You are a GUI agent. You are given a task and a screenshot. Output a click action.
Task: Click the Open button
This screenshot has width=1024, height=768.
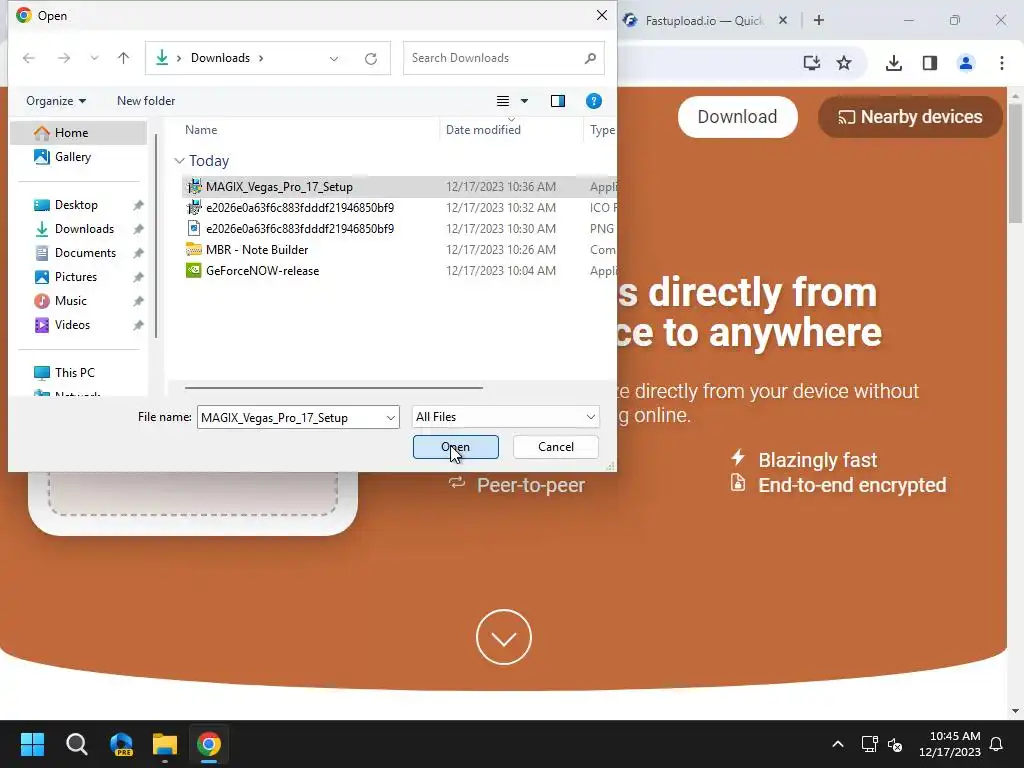[x=456, y=447]
